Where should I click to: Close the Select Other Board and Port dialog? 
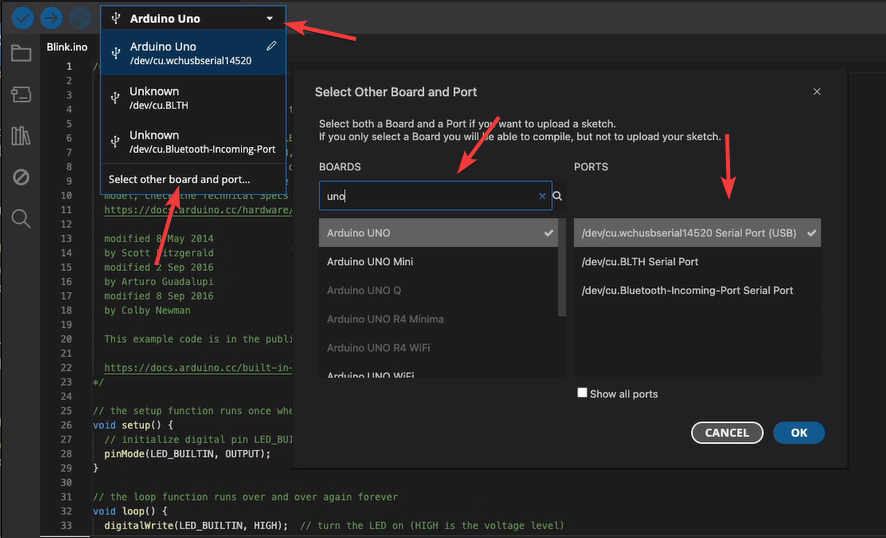click(816, 92)
